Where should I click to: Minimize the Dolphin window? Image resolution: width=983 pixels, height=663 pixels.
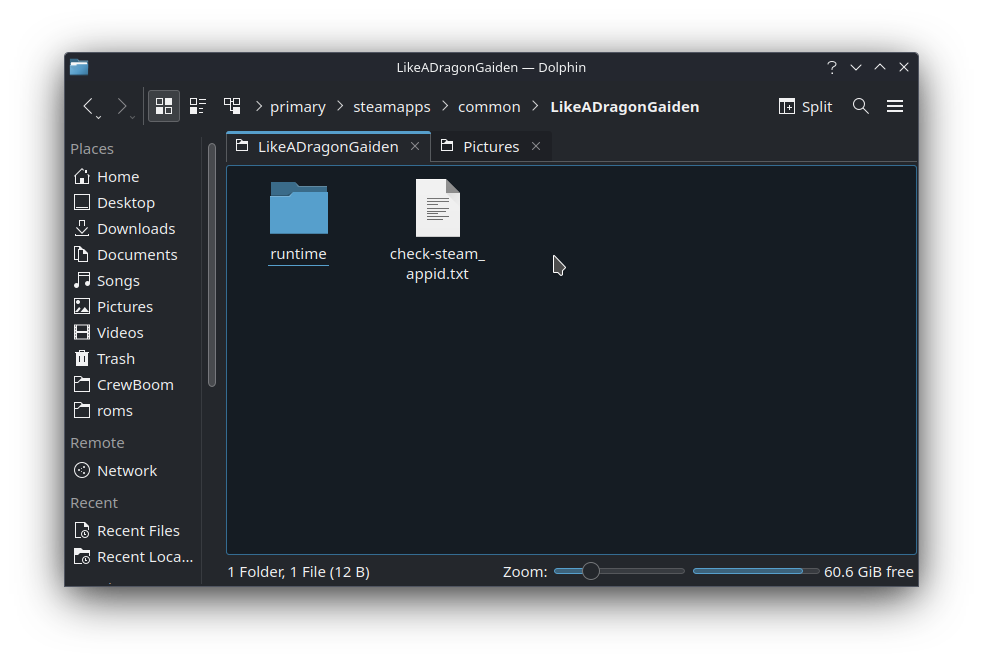[x=856, y=67]
